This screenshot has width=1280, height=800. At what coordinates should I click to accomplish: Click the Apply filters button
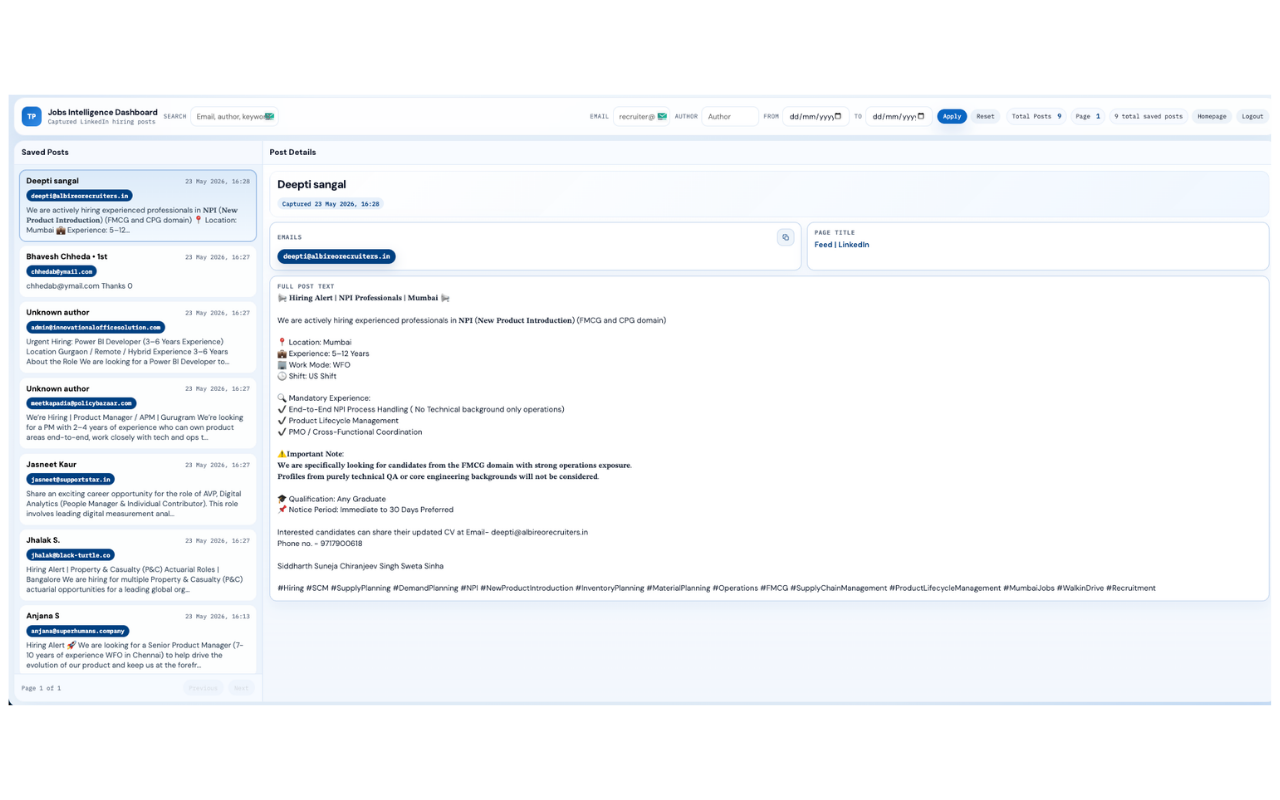click(952, 116)
